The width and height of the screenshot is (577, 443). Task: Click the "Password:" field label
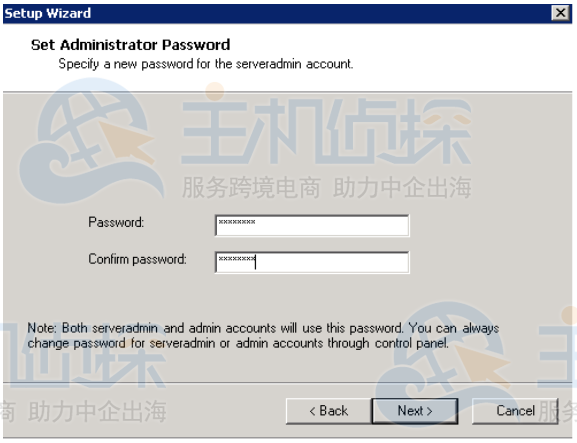point(116,222)
